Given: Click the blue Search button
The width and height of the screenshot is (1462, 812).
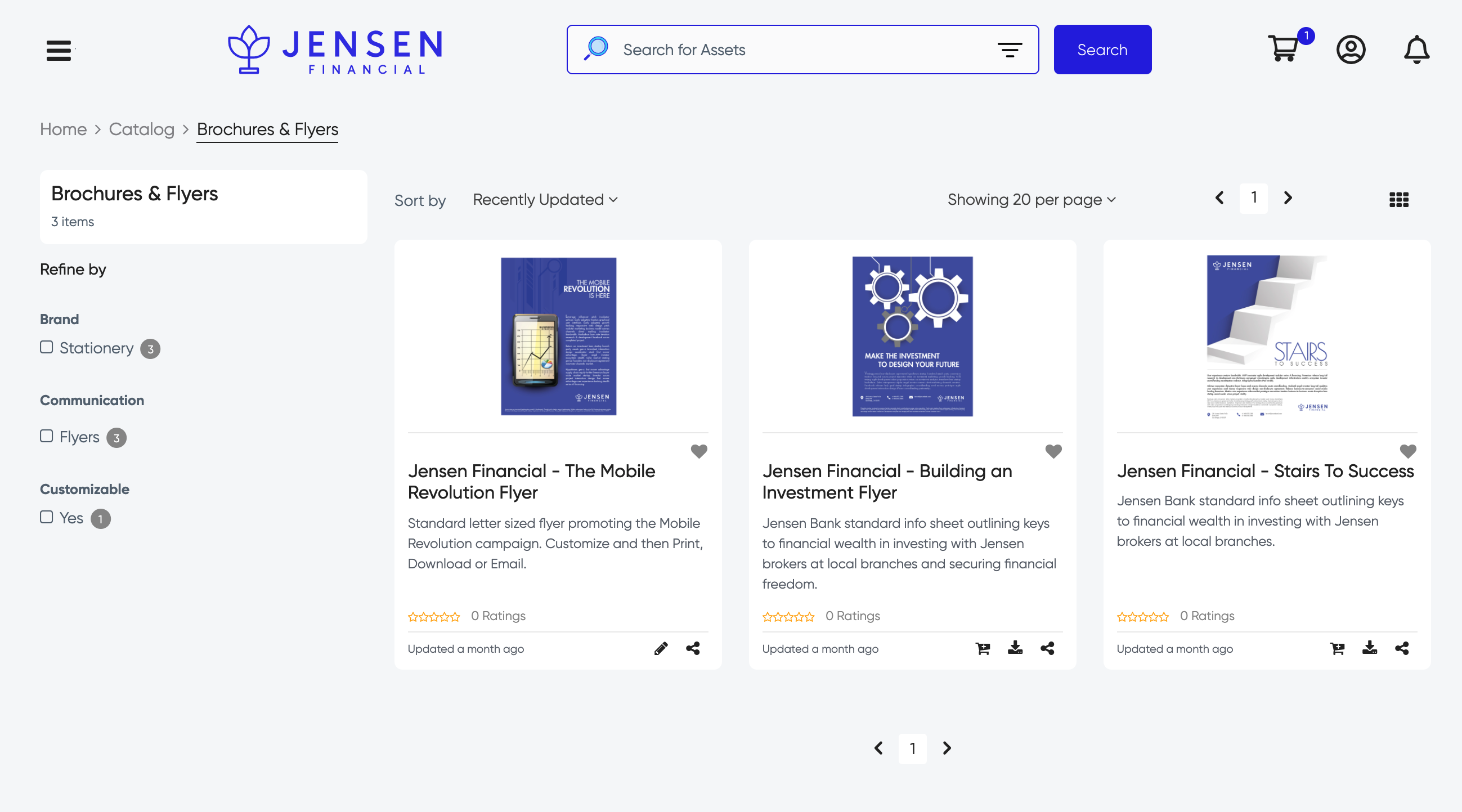Looking at the screenshot, I should tap(1102, 50).
